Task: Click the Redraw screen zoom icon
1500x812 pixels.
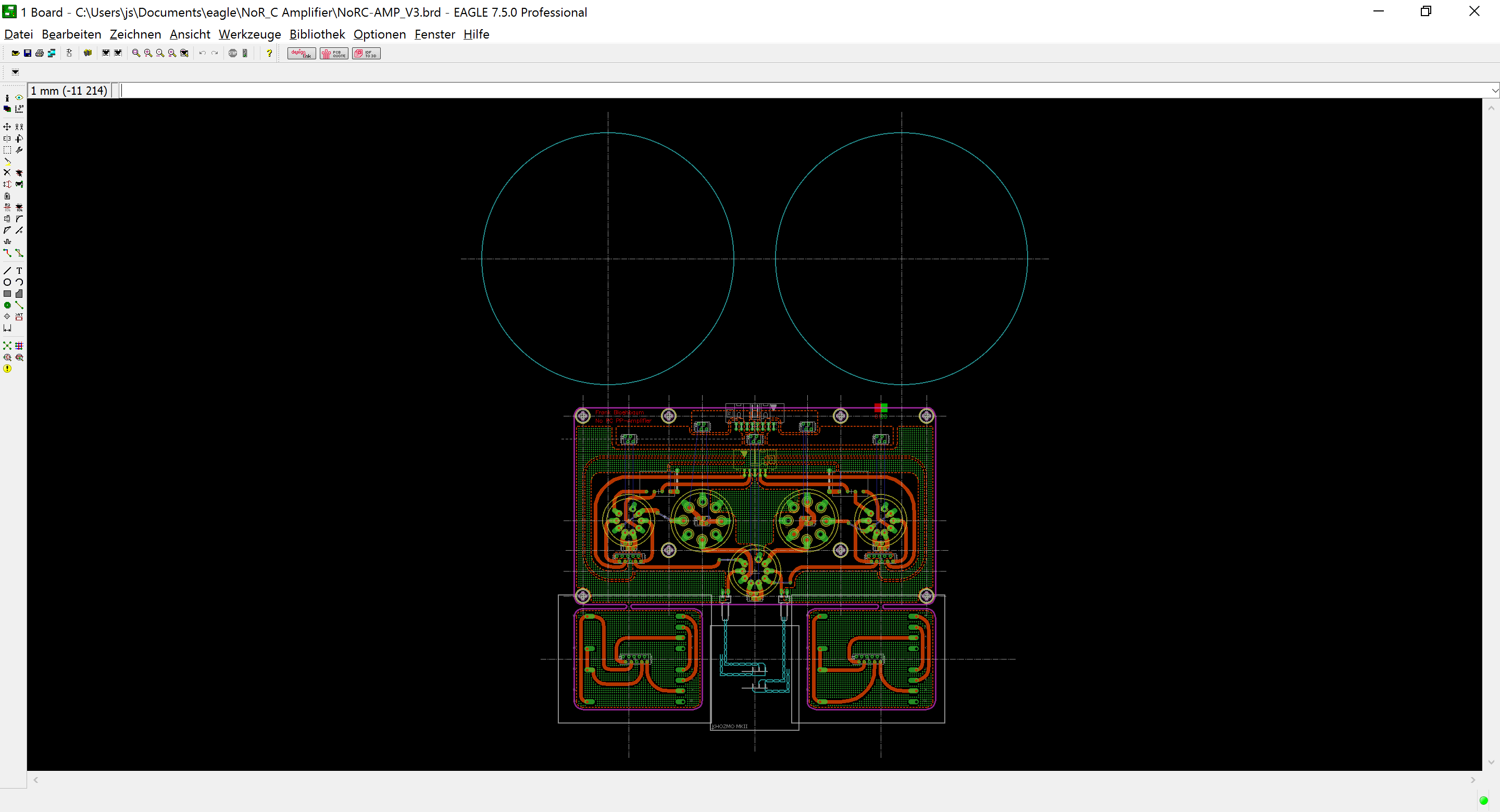Action: pos(172,53)
